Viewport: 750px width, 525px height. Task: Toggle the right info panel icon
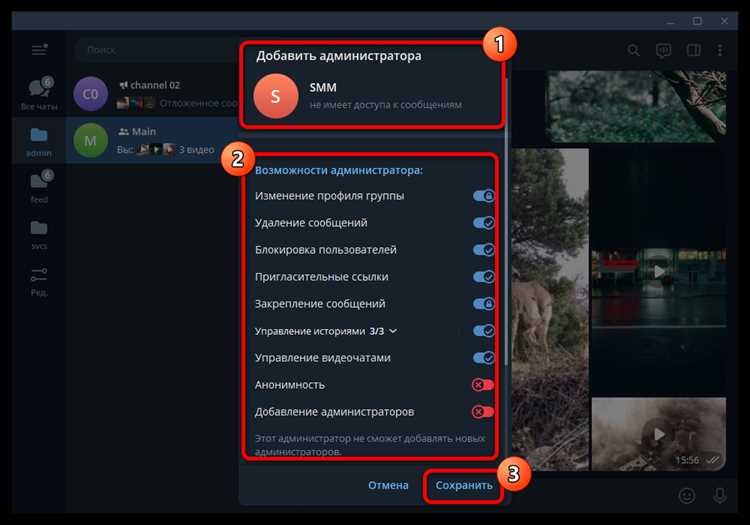tap(694, 50)
